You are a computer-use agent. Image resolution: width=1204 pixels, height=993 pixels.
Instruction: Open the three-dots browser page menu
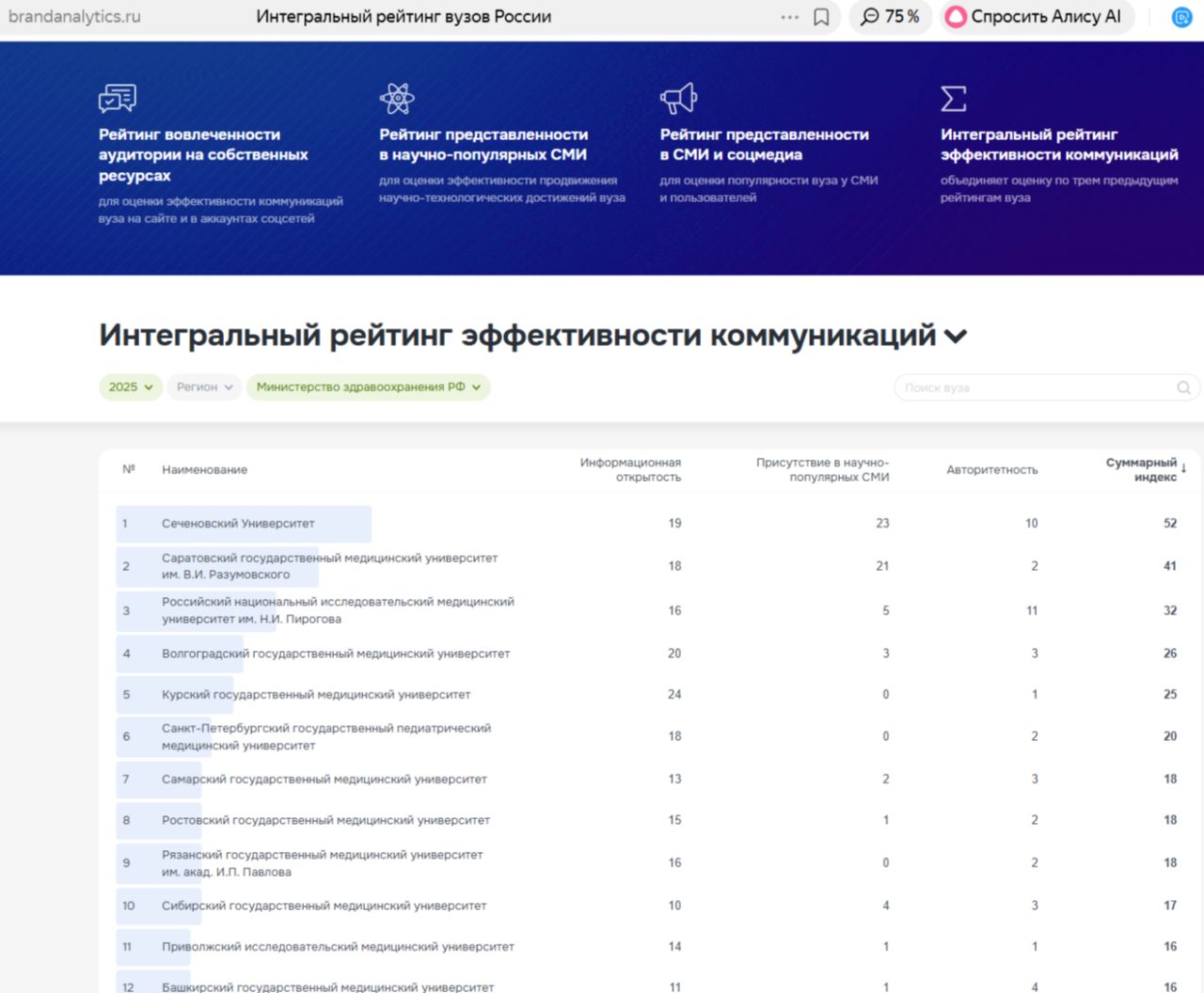[x=789, y=17]
